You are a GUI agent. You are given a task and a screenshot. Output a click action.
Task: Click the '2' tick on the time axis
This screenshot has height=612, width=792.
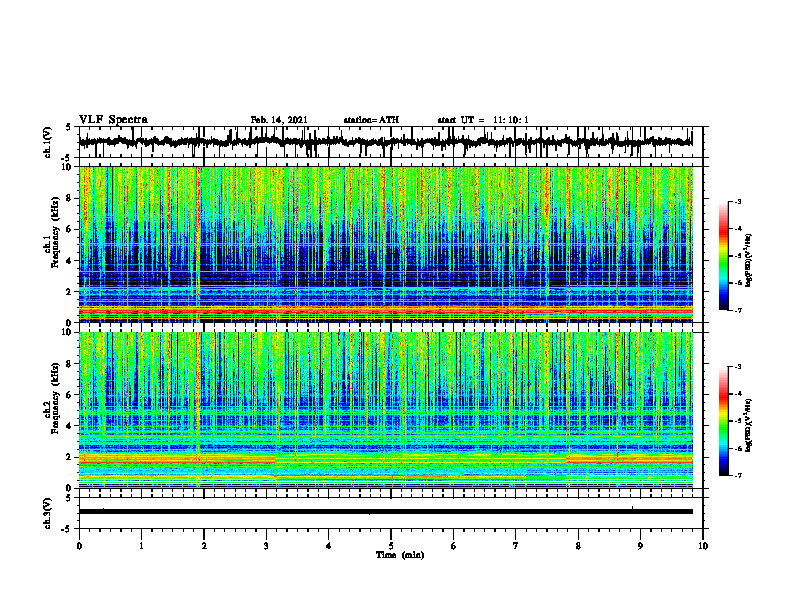[204, 546]
